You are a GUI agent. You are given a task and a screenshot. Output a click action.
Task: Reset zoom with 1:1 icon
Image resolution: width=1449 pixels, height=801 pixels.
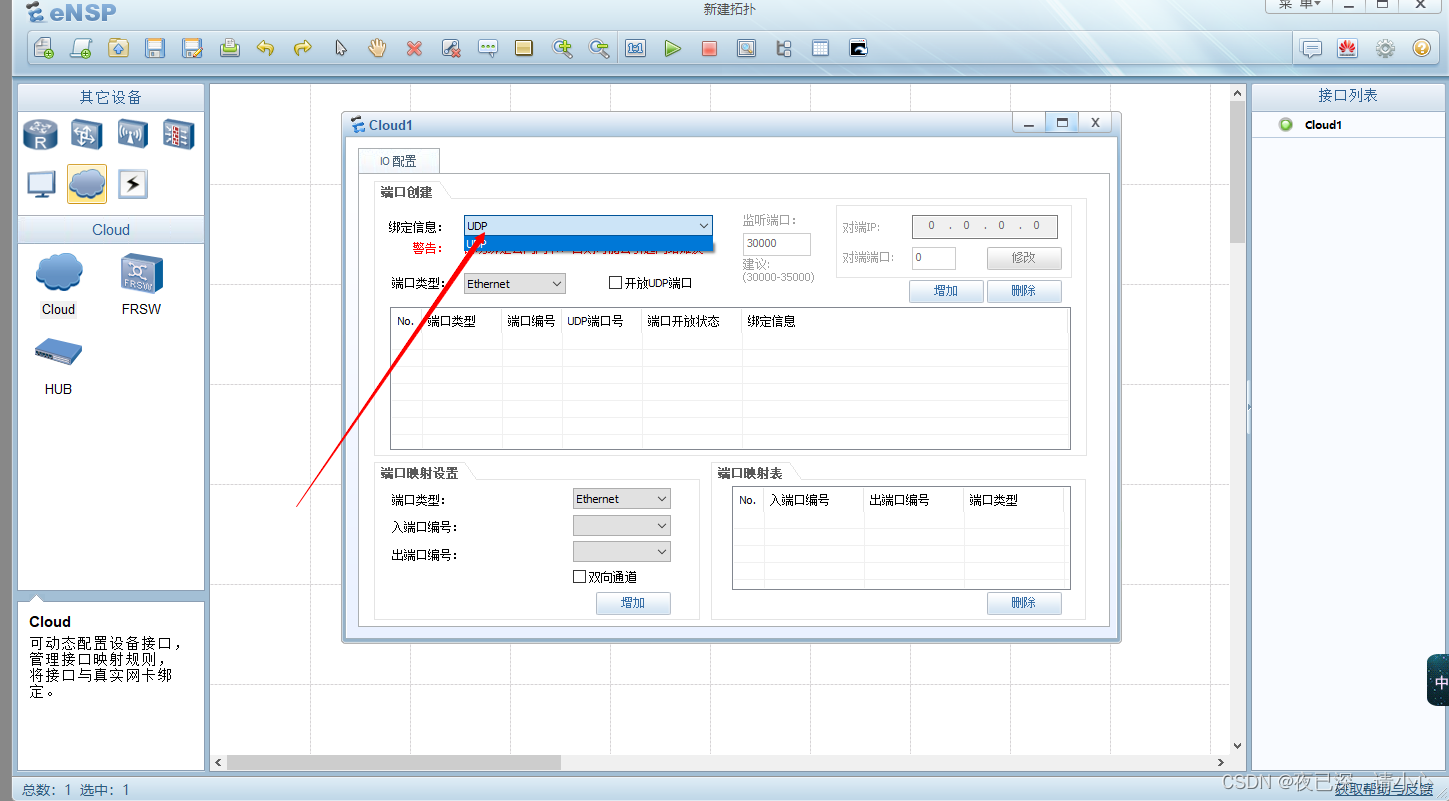[635, 48]
